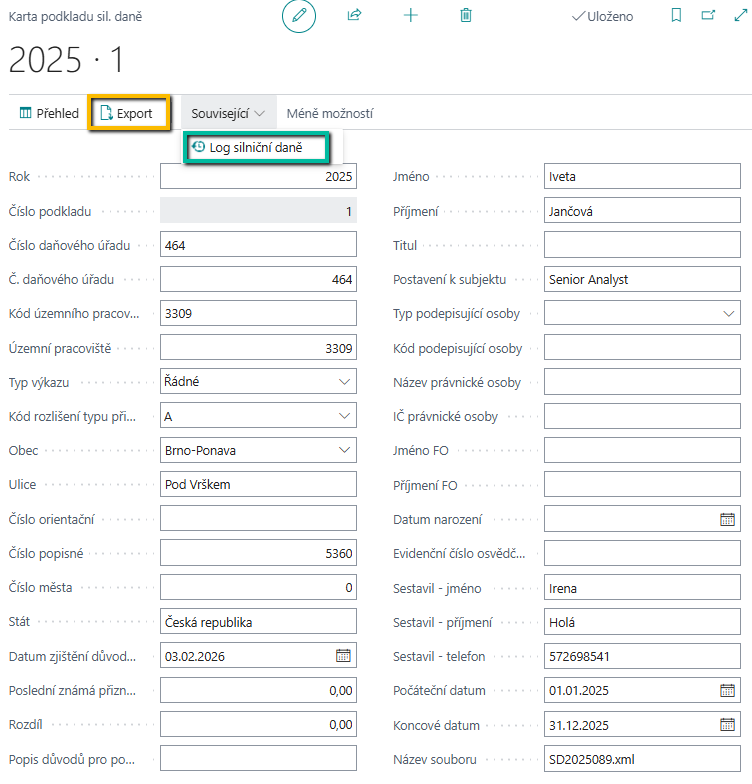Expand the Obec dropdown showing Brno-Ponava
Image resolution: width=752 pixels, height=784 pixels.
(x=344, y=450)
